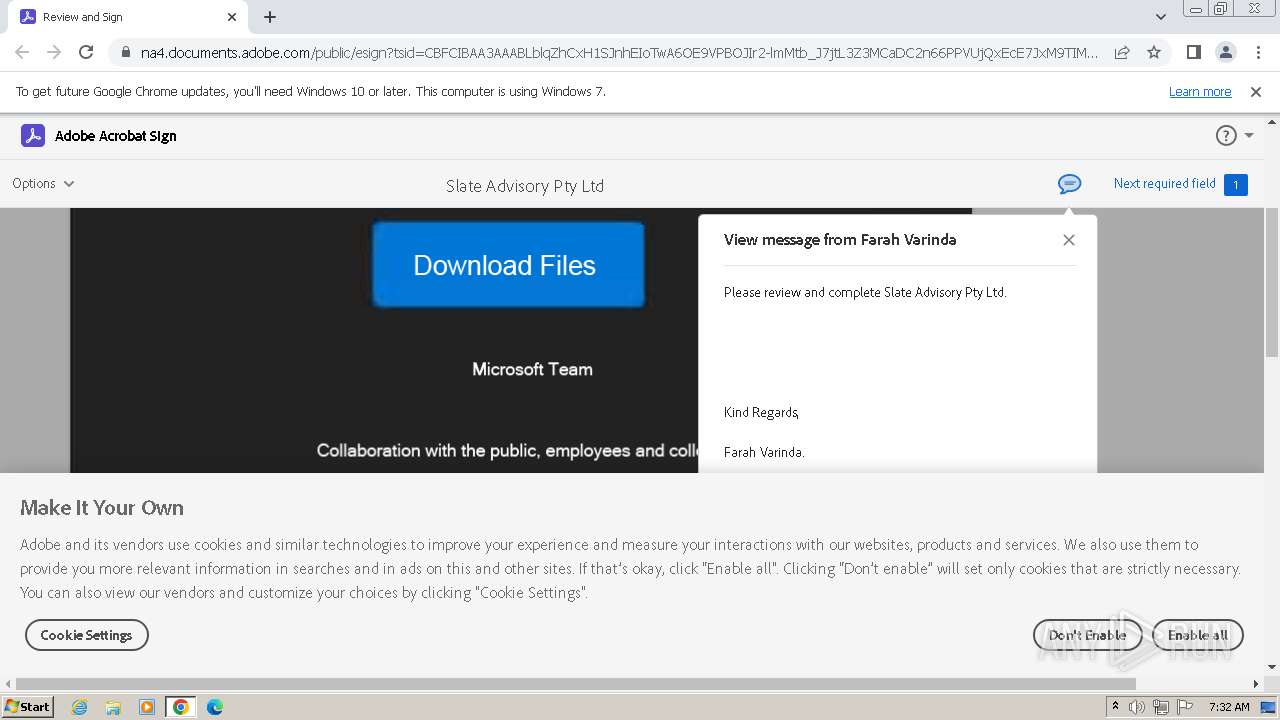Open the Learn more link
Viewport: 1280px width, 720px height.
point(1200,92)
